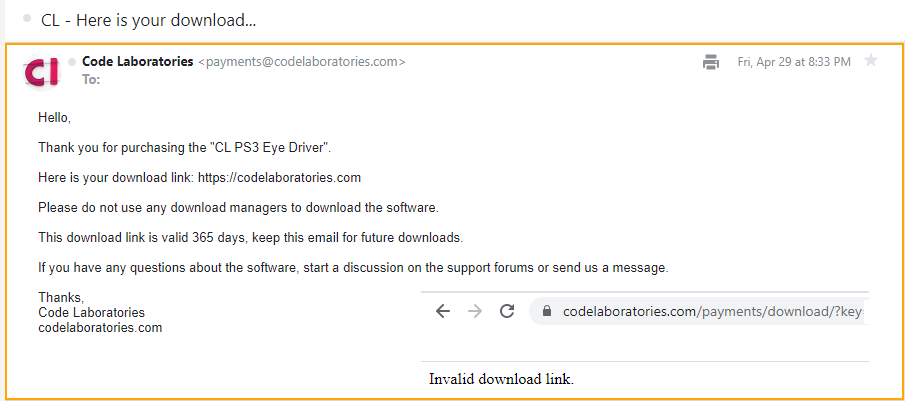The image size is (905, 401).
Task: Select the codelaboratories.com/payments/download address bar
Action: pyautogui.click(x=699, y=312)
